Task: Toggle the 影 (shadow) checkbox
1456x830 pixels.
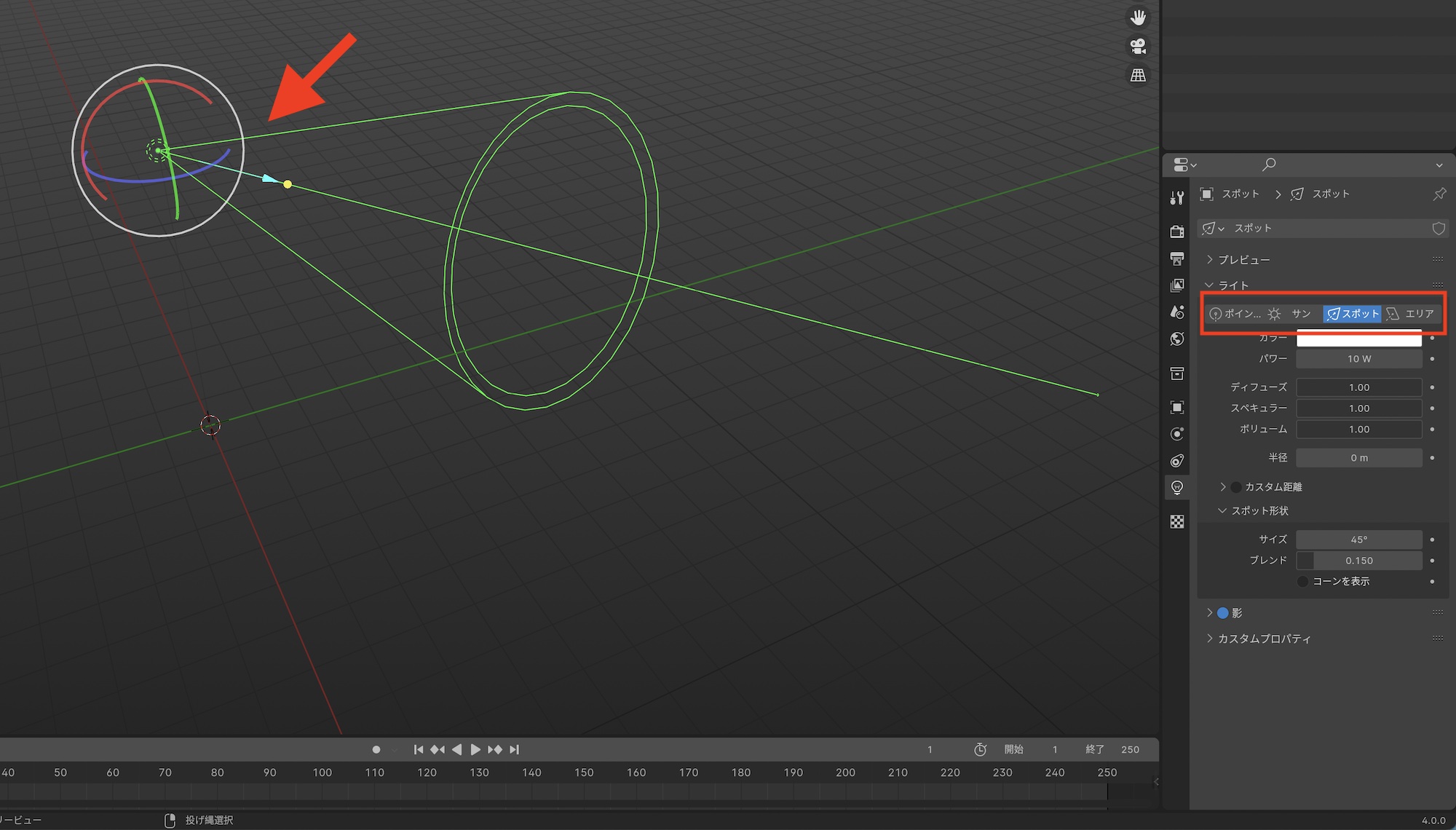Action: (x=1223, y=613)
